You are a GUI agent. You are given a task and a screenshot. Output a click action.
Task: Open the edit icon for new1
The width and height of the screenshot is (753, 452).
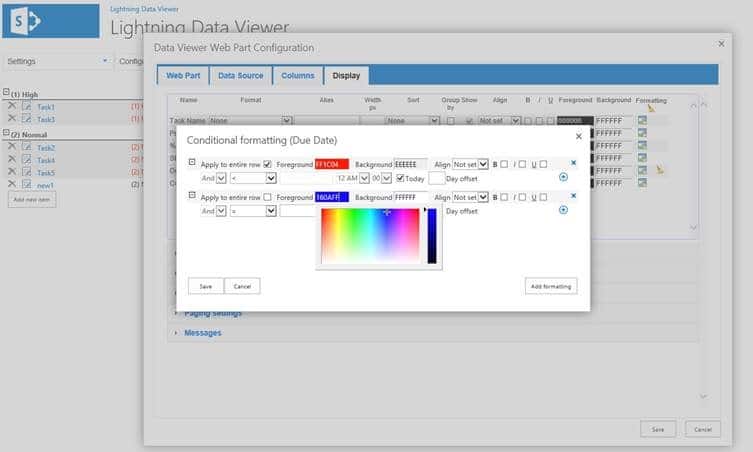26,184
